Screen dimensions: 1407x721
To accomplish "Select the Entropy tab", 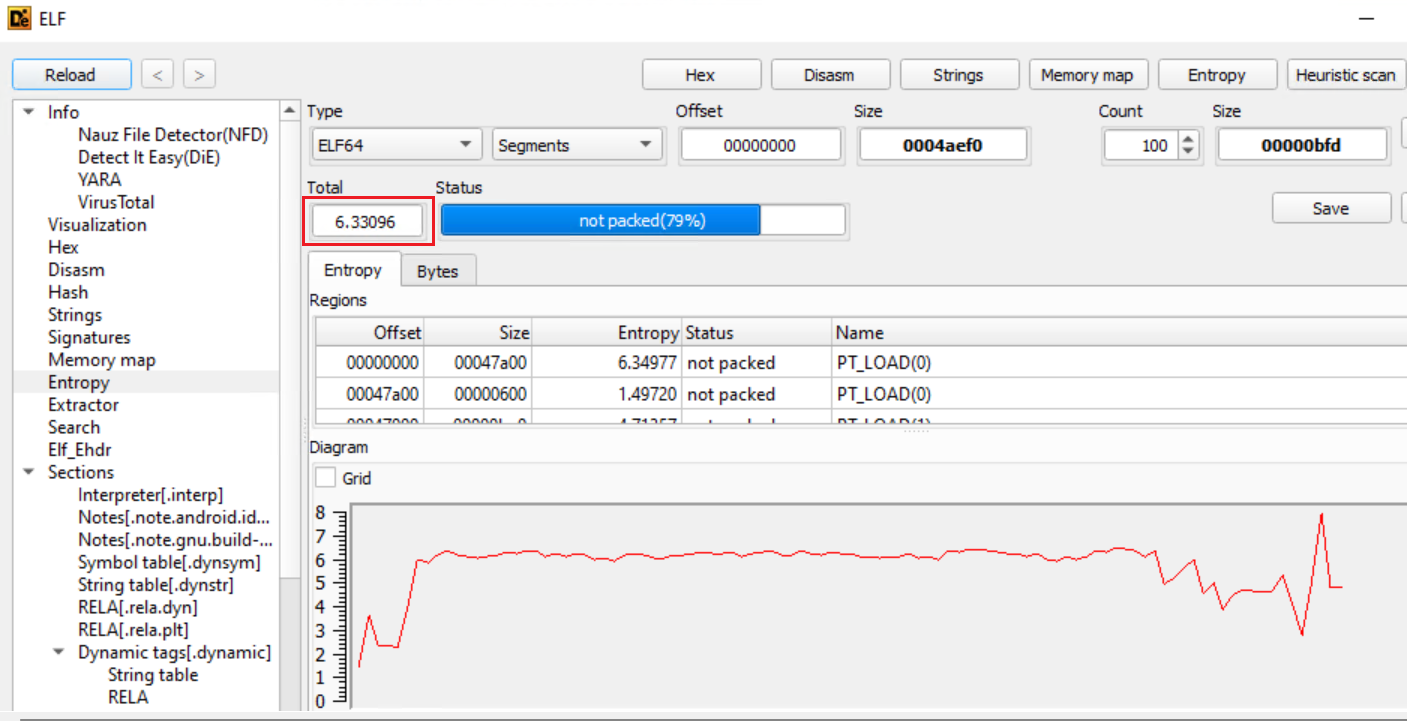I will 353,270.
